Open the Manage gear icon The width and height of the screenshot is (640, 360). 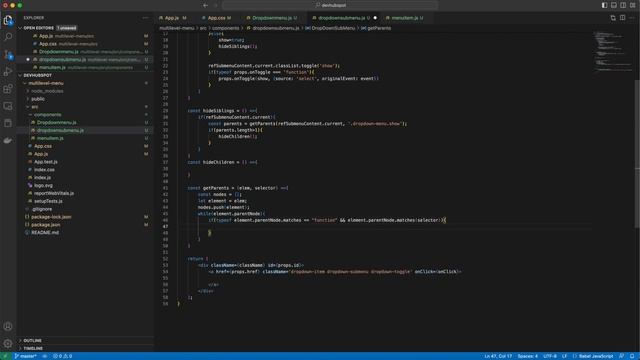click(x=8, y=343)
